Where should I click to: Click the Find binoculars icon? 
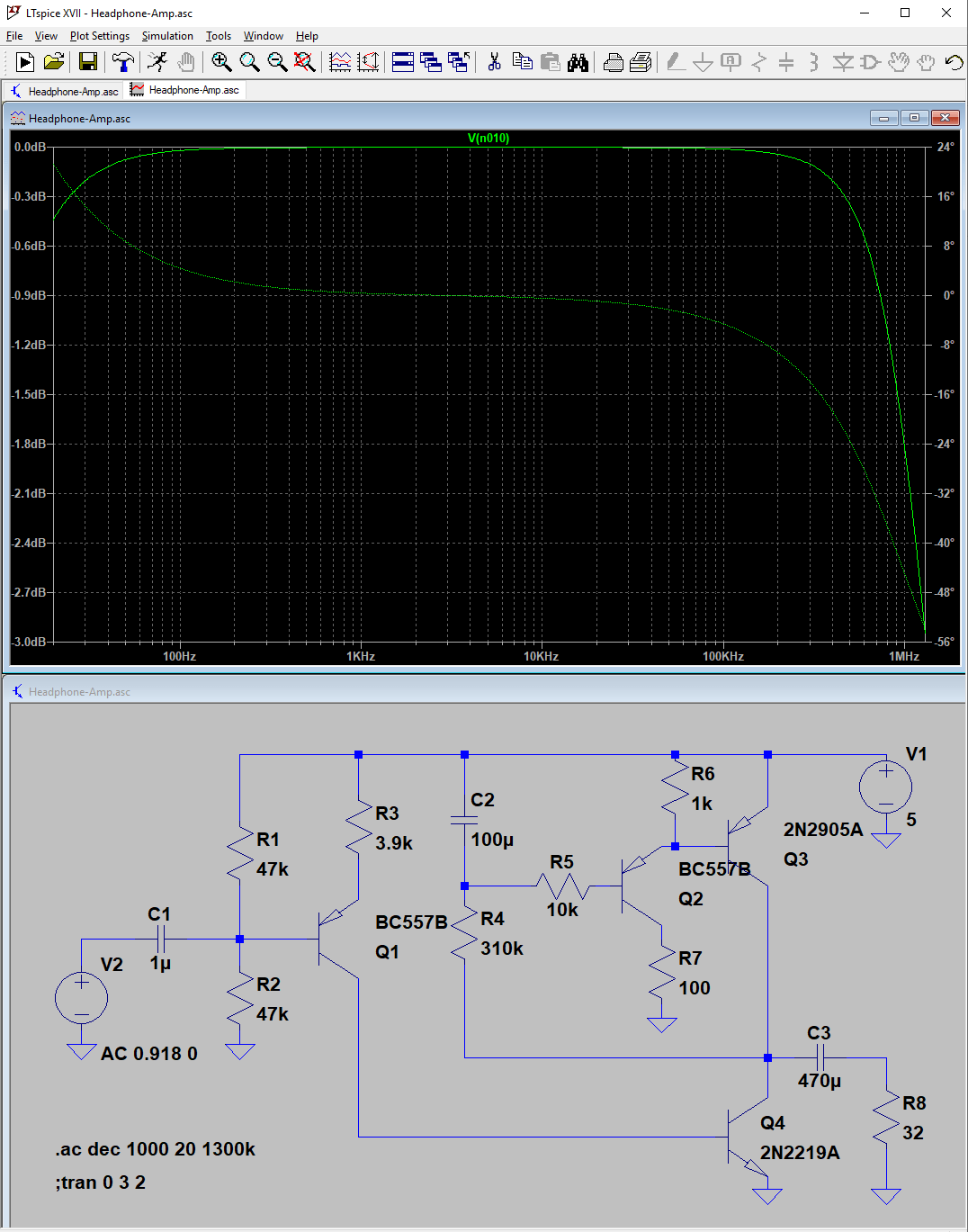(578, 62)
